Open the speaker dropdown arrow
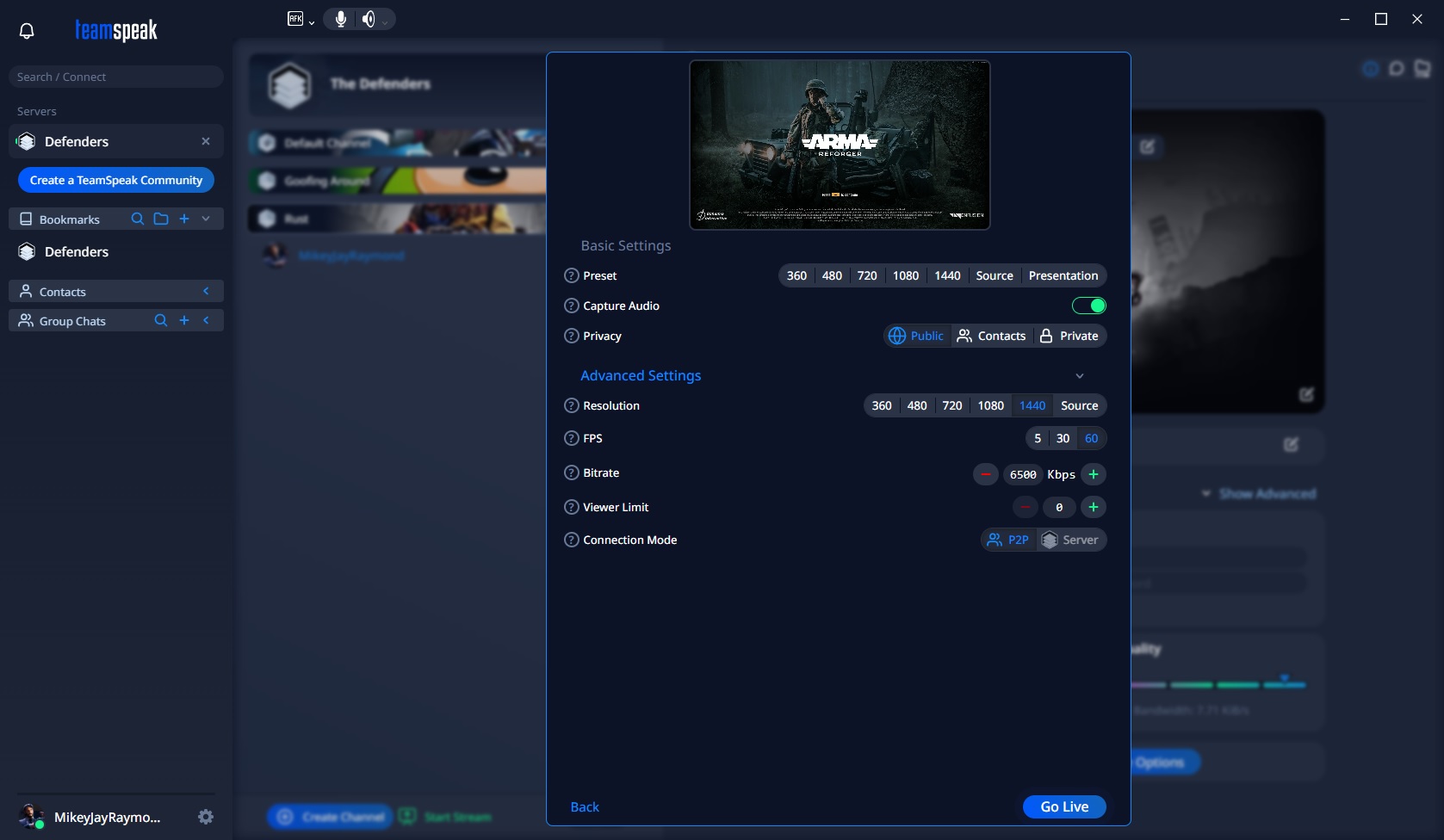The width and height of the screenshot is (1444, 840). (385, 22)
